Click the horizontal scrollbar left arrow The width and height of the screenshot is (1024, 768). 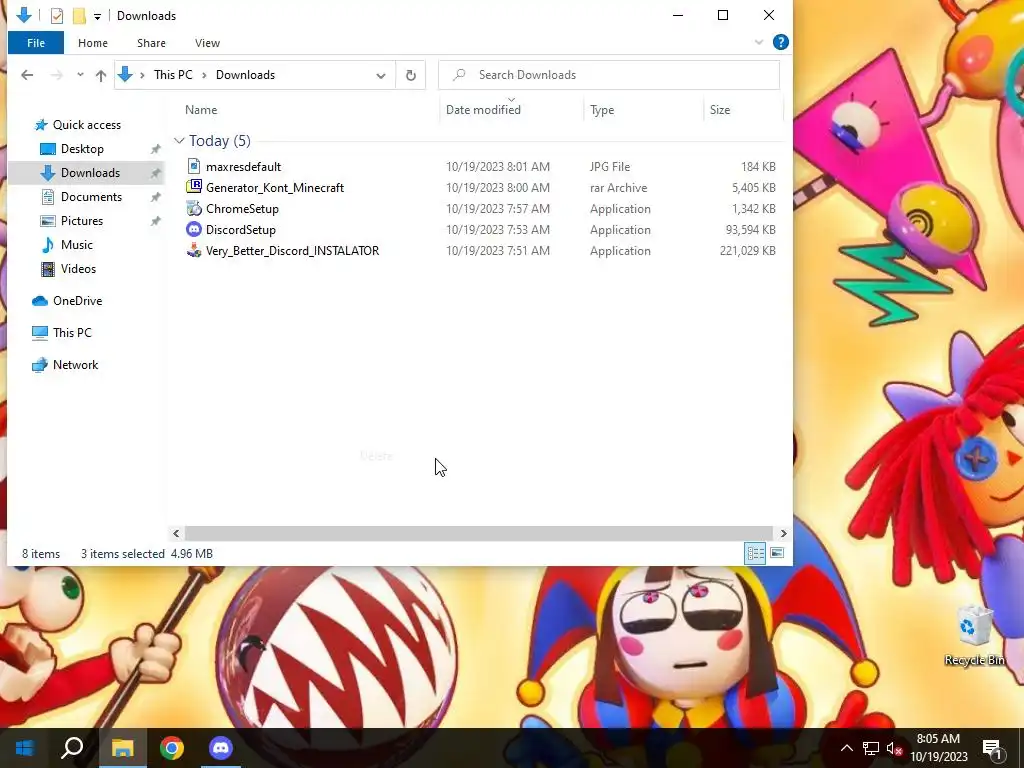[x=176, y=534]
